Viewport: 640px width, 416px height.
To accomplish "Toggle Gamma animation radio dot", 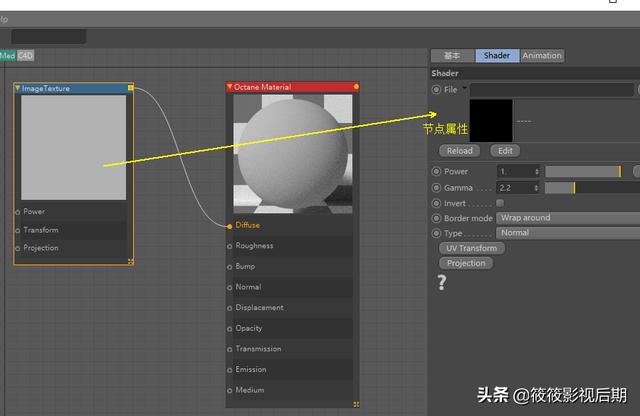I will (x=436, y=188).
